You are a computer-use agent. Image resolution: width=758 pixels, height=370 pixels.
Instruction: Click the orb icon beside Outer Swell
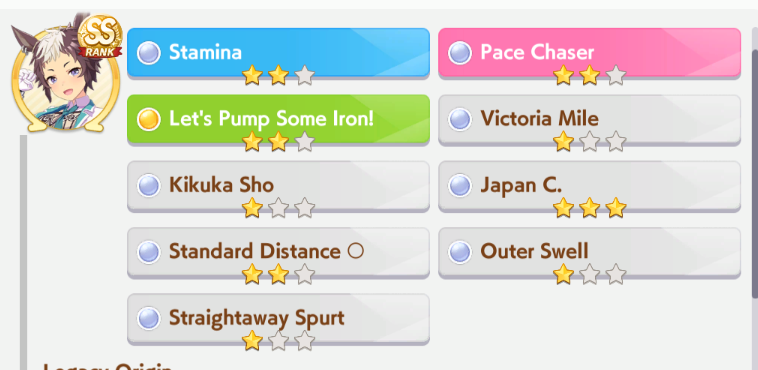(460, 252)
